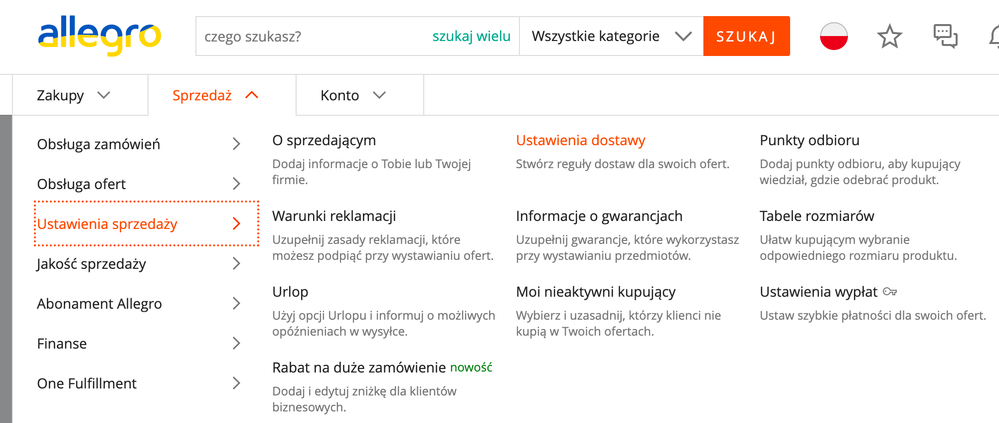The height and width of the screenshot is (423, 999).
Task: Click the orange SZUKAJ button
Action: [x=746, y=36]
